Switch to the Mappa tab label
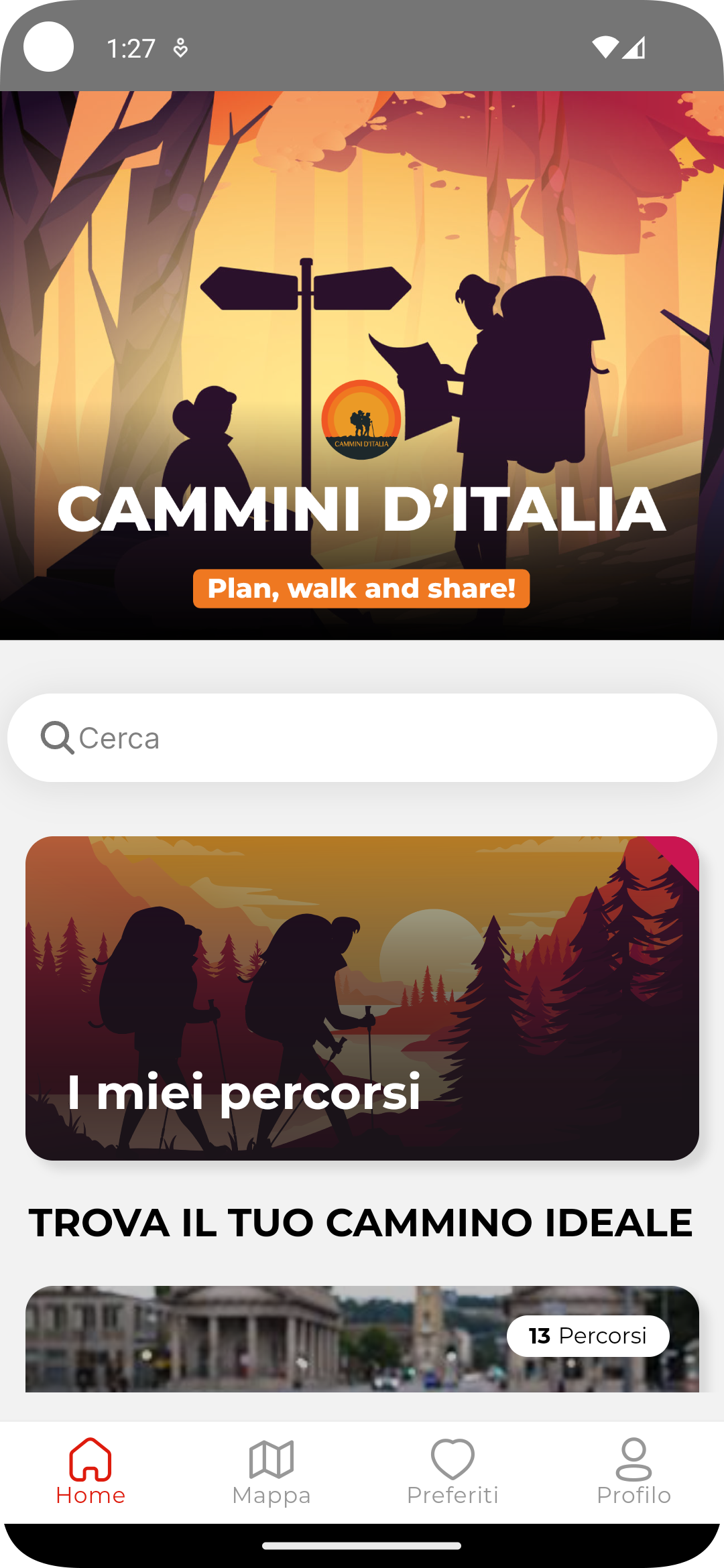The image size is (724, 1568). pyautogui.click(x=271, y=1496)
